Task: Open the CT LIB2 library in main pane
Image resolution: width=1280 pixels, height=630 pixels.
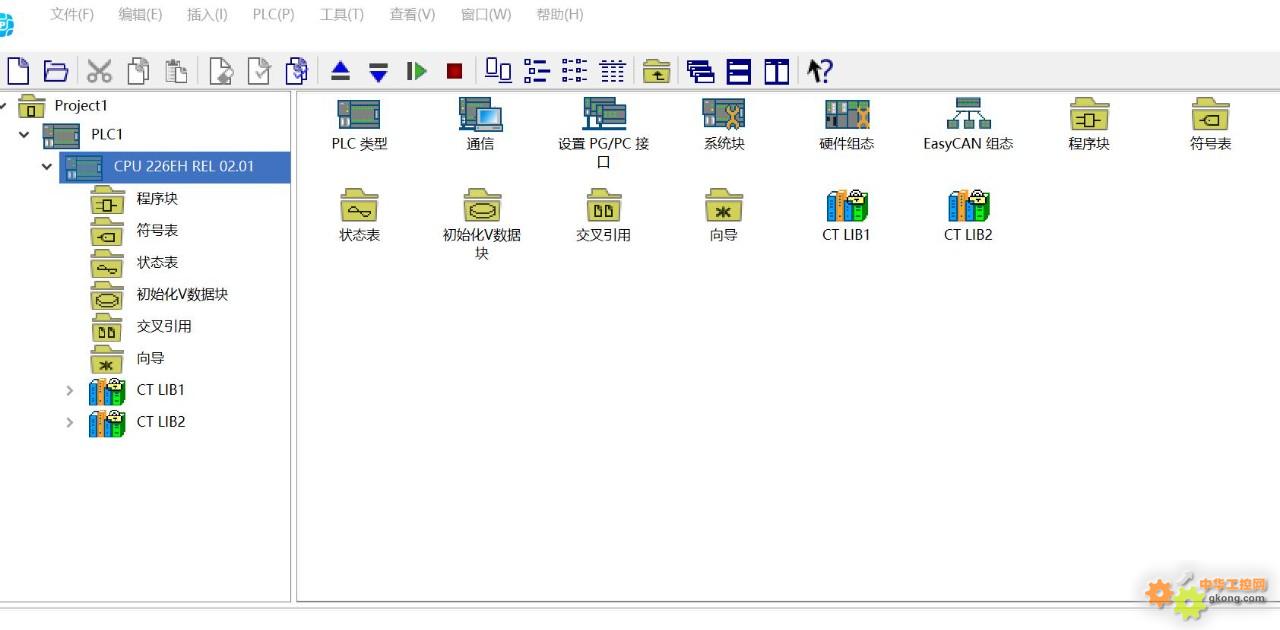Action: tap(968, 215)
